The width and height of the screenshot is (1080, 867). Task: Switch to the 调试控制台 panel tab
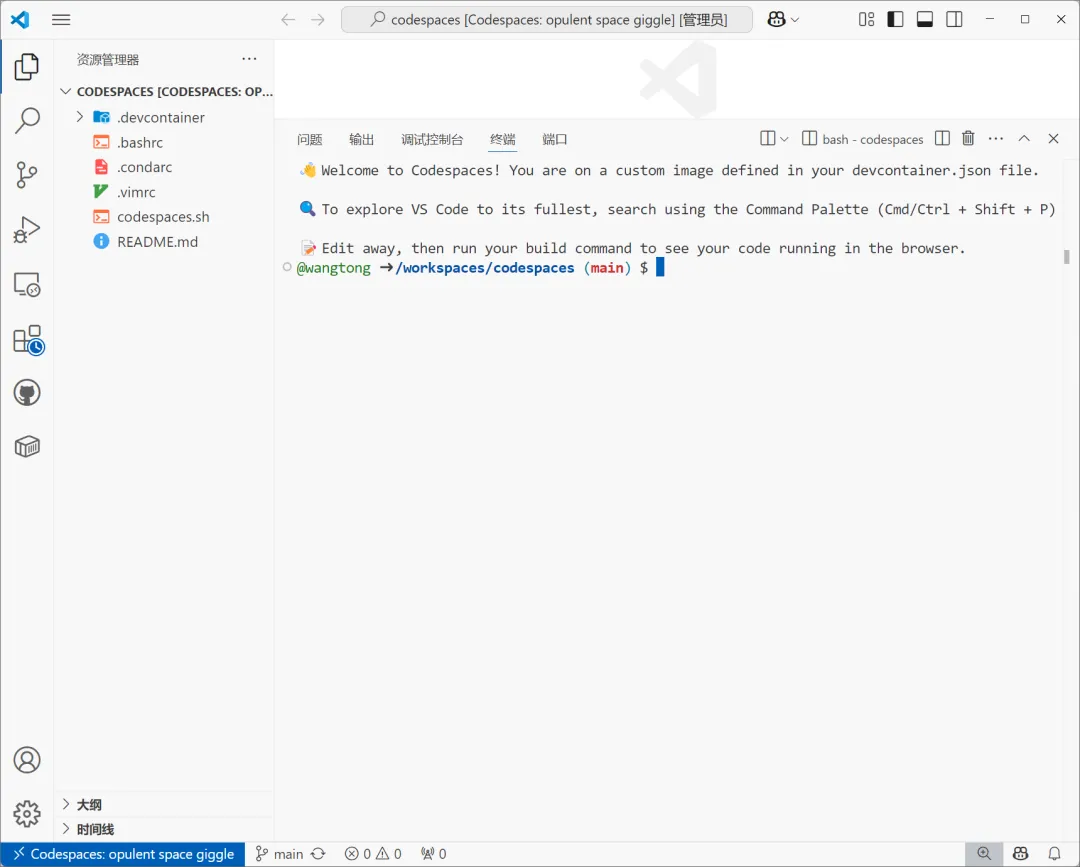click(x=433, y=139)
